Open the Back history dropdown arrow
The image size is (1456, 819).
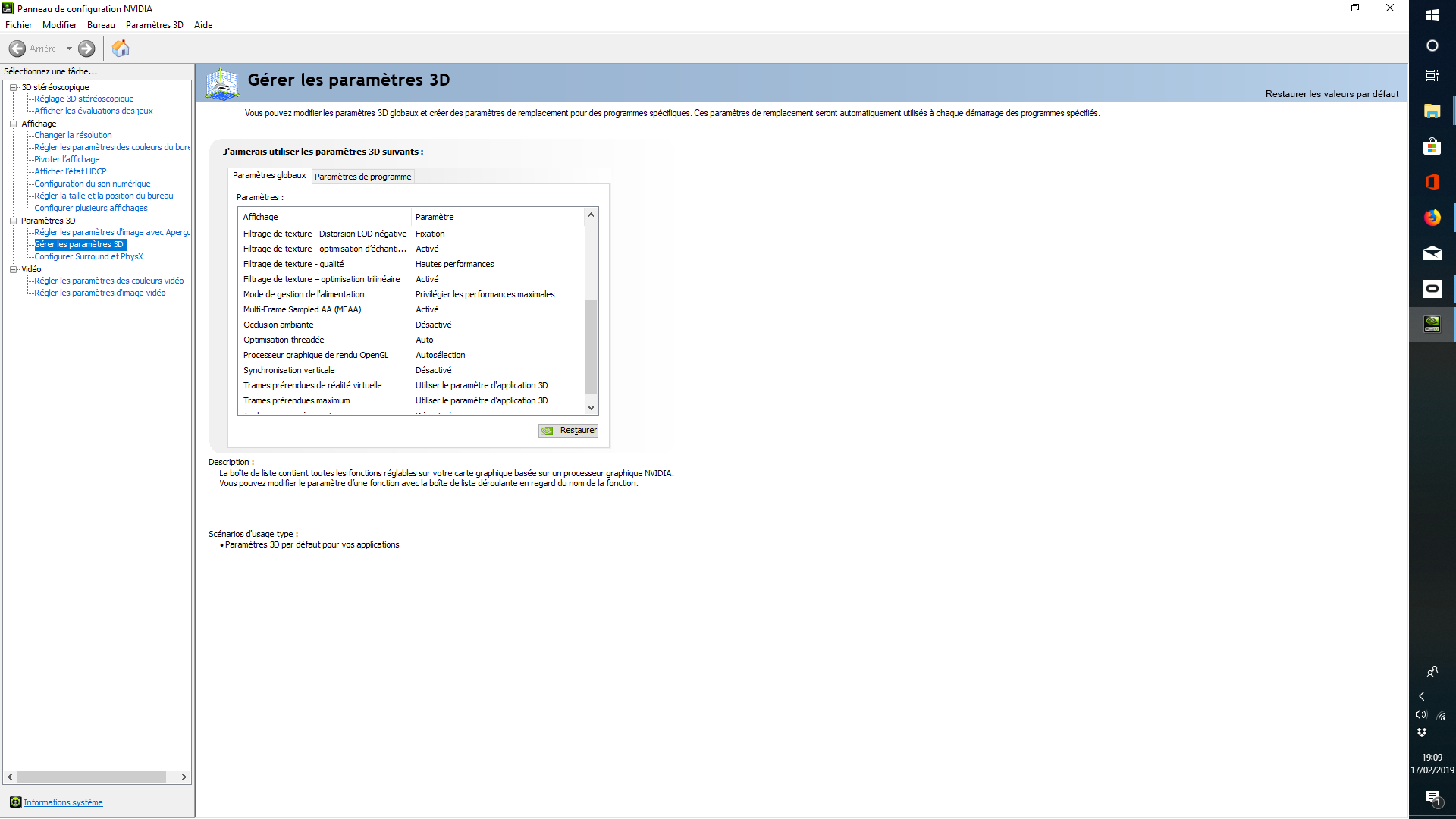coord(69,49)
